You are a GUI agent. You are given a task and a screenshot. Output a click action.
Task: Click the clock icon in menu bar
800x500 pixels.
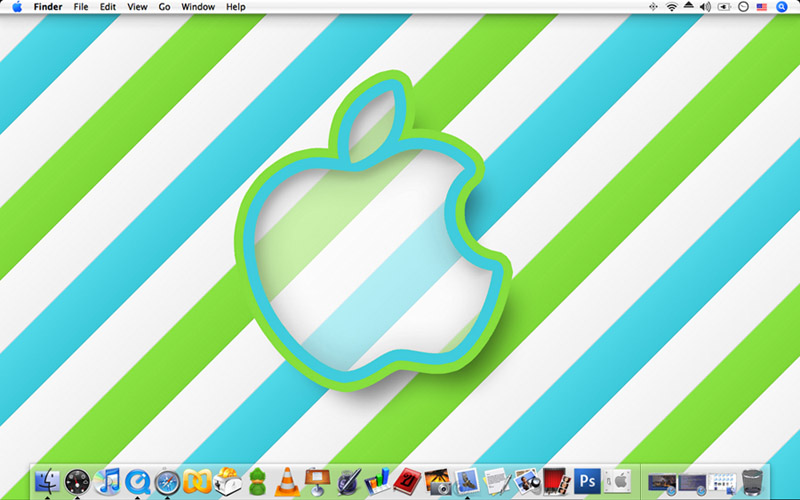743,7
